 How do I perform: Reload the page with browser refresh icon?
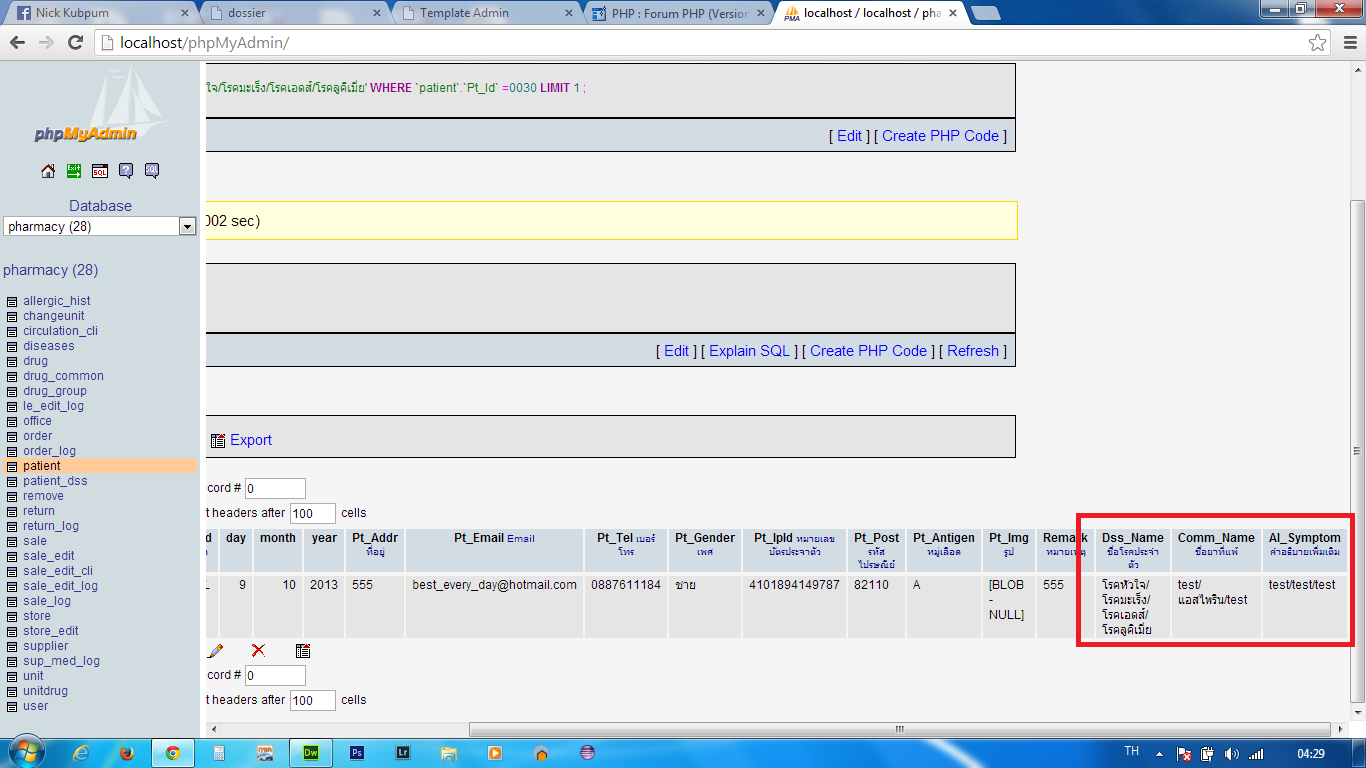tap(75, 43)
